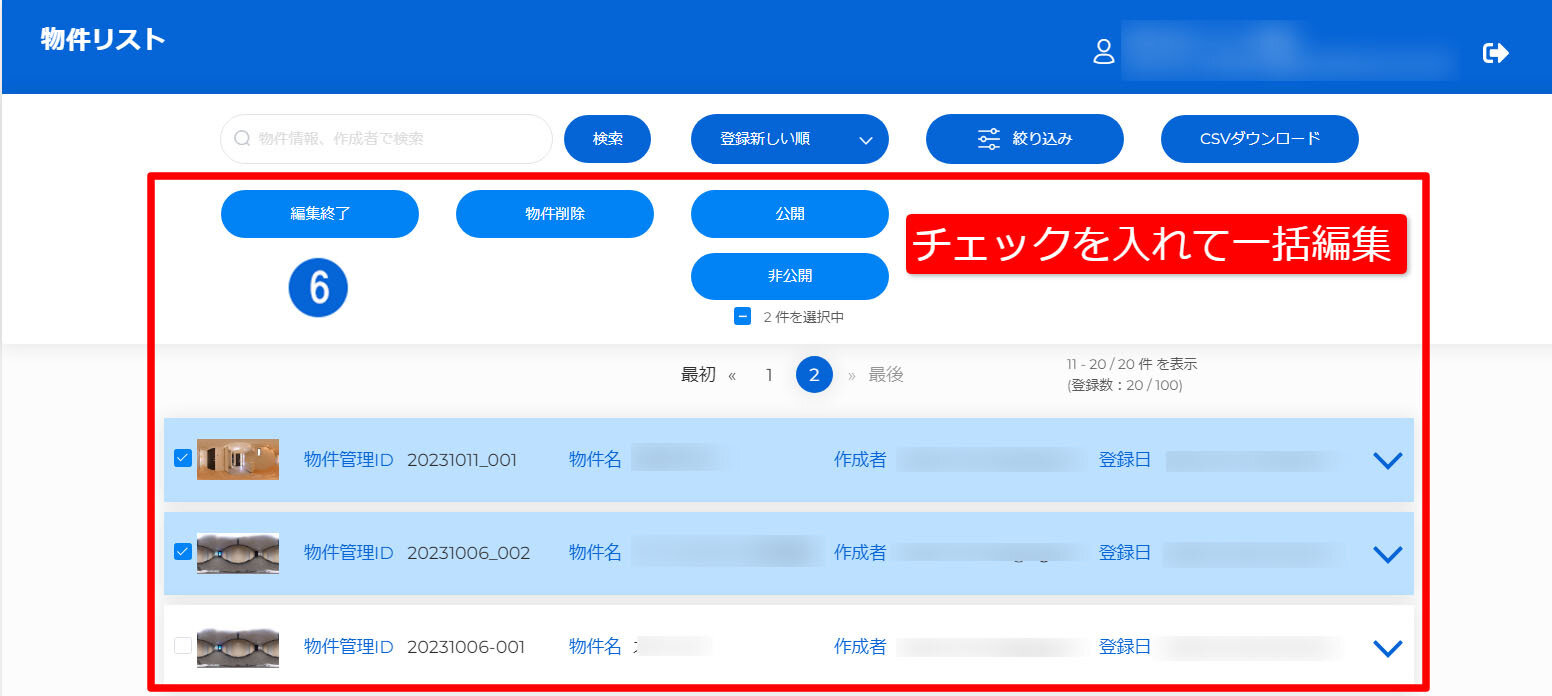Click the magnifier icon in search box
This screenshot has height=696, width=1552.
pyautogui.click(x=241, y=139)
